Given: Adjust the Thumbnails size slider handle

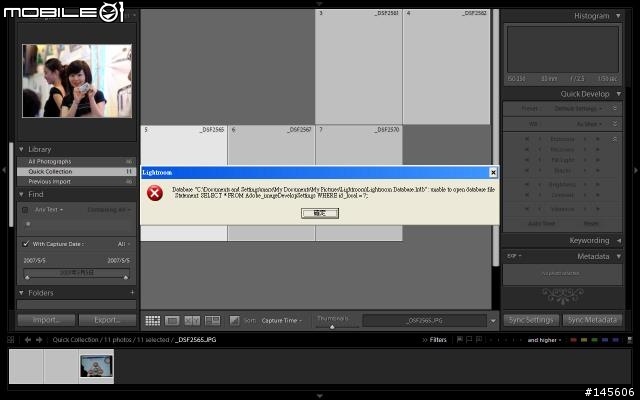Looking at the screenshot, I should (332, 327).
